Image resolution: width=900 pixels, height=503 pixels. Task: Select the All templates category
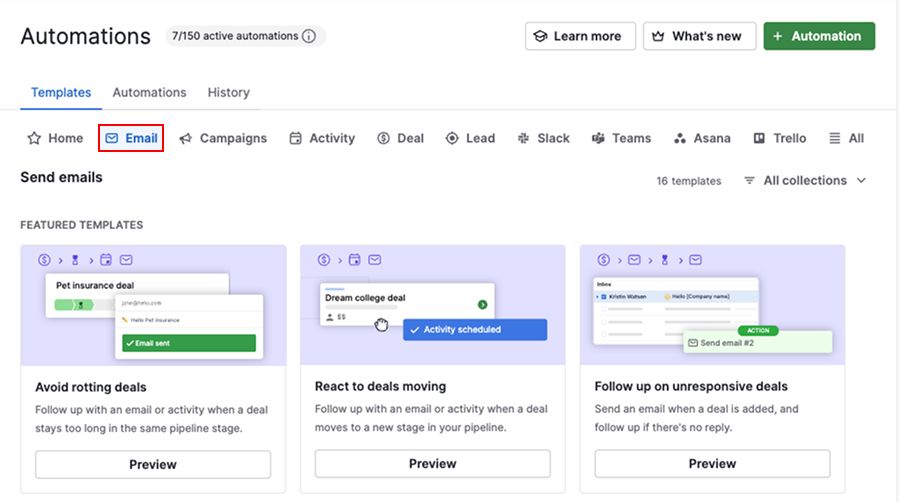846,138
